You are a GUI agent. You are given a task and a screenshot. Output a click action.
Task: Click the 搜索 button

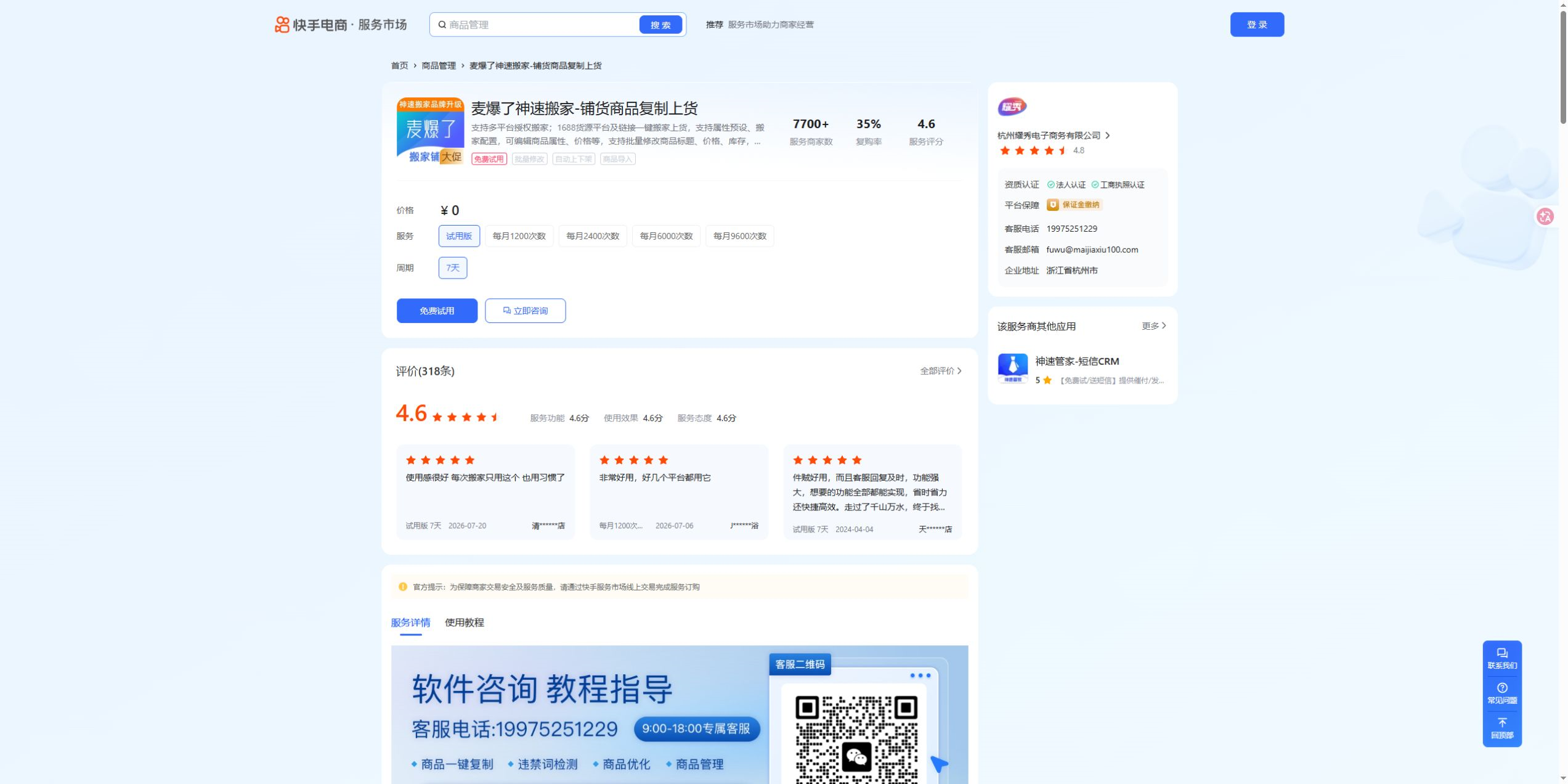(660, 25)
